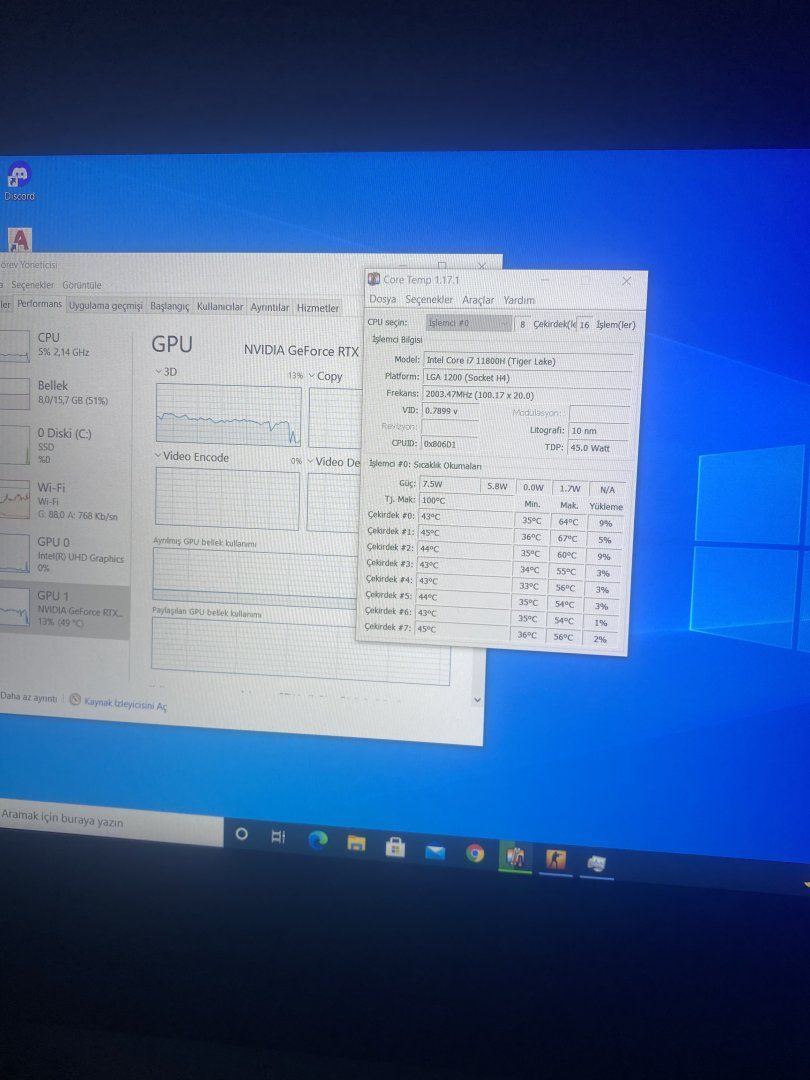Click the VID value 0.7899 v

[450, 411]
